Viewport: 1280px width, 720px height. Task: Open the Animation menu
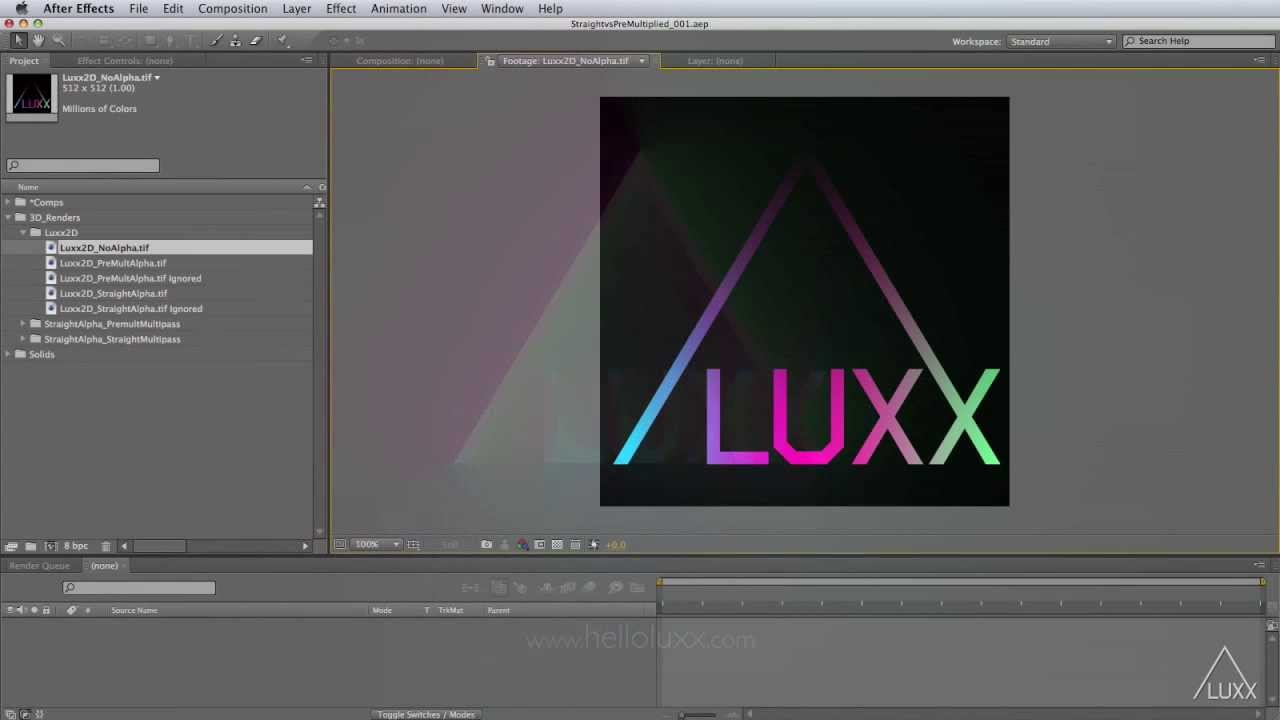point(399,9)
